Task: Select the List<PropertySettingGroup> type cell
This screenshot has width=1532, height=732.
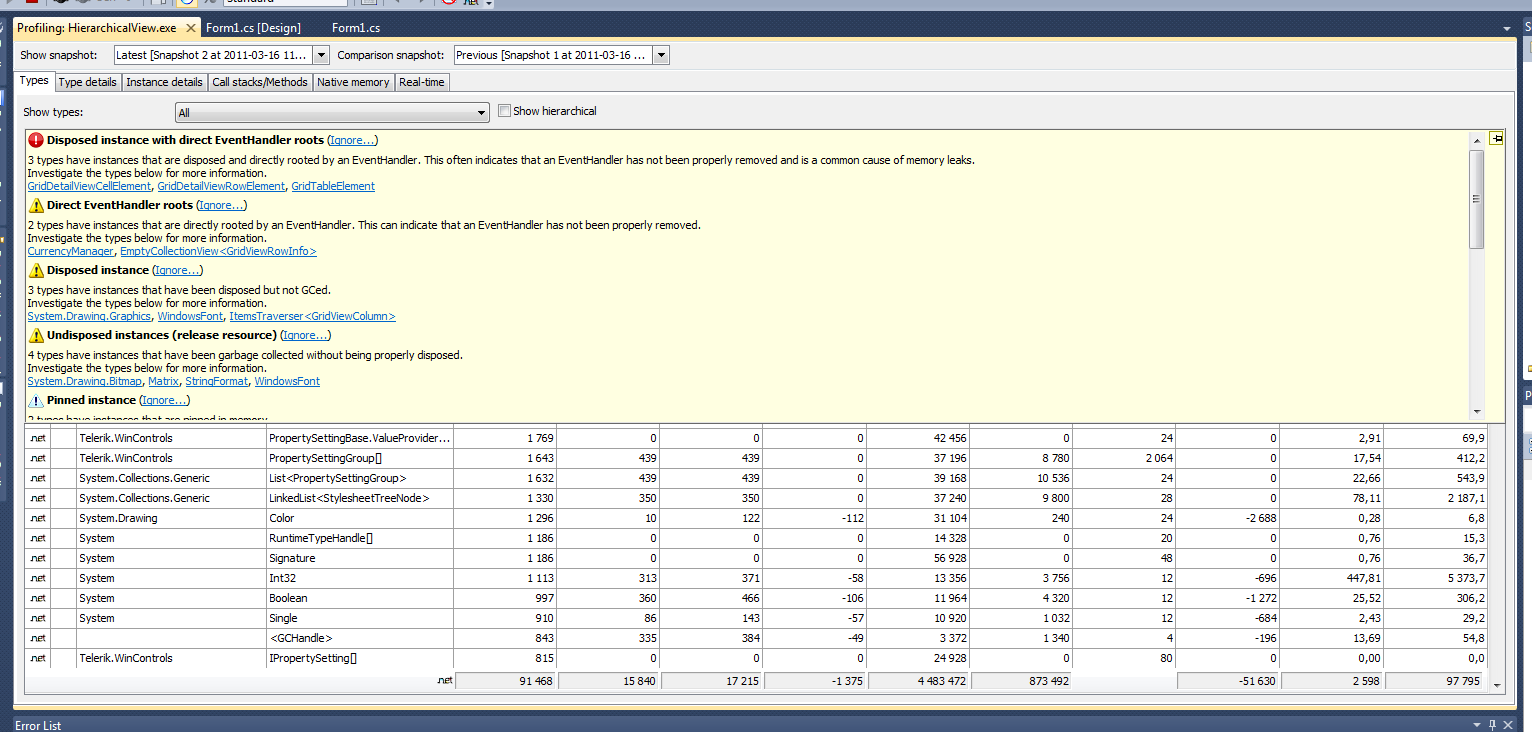Action: 360,478
